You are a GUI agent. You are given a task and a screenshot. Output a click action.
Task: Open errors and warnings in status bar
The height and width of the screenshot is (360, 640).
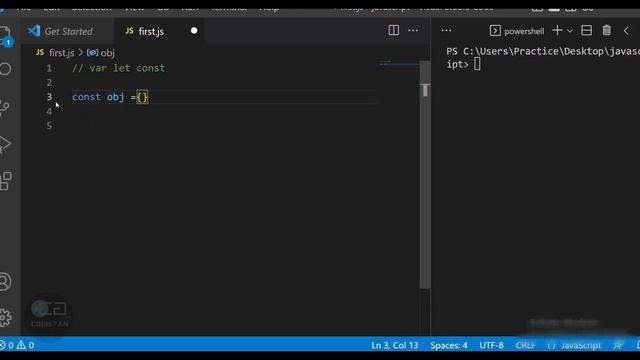pyautogui.click(x=17, y=345)
